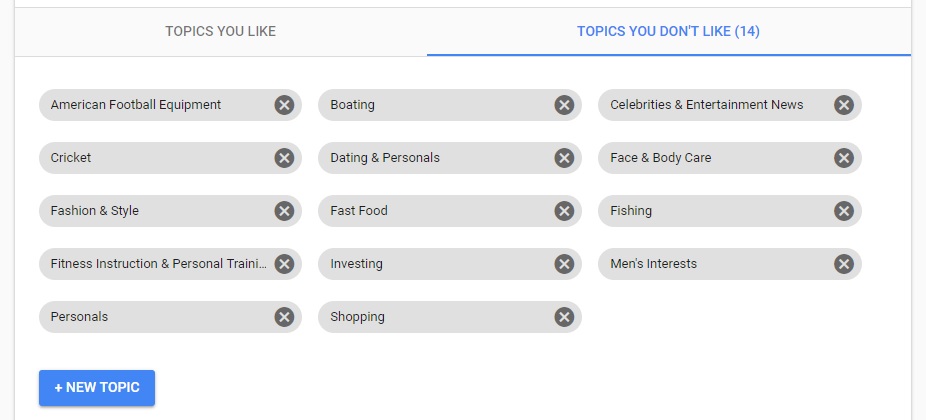
Task: Remove the Personals topic chip
Action: [284, 317]
